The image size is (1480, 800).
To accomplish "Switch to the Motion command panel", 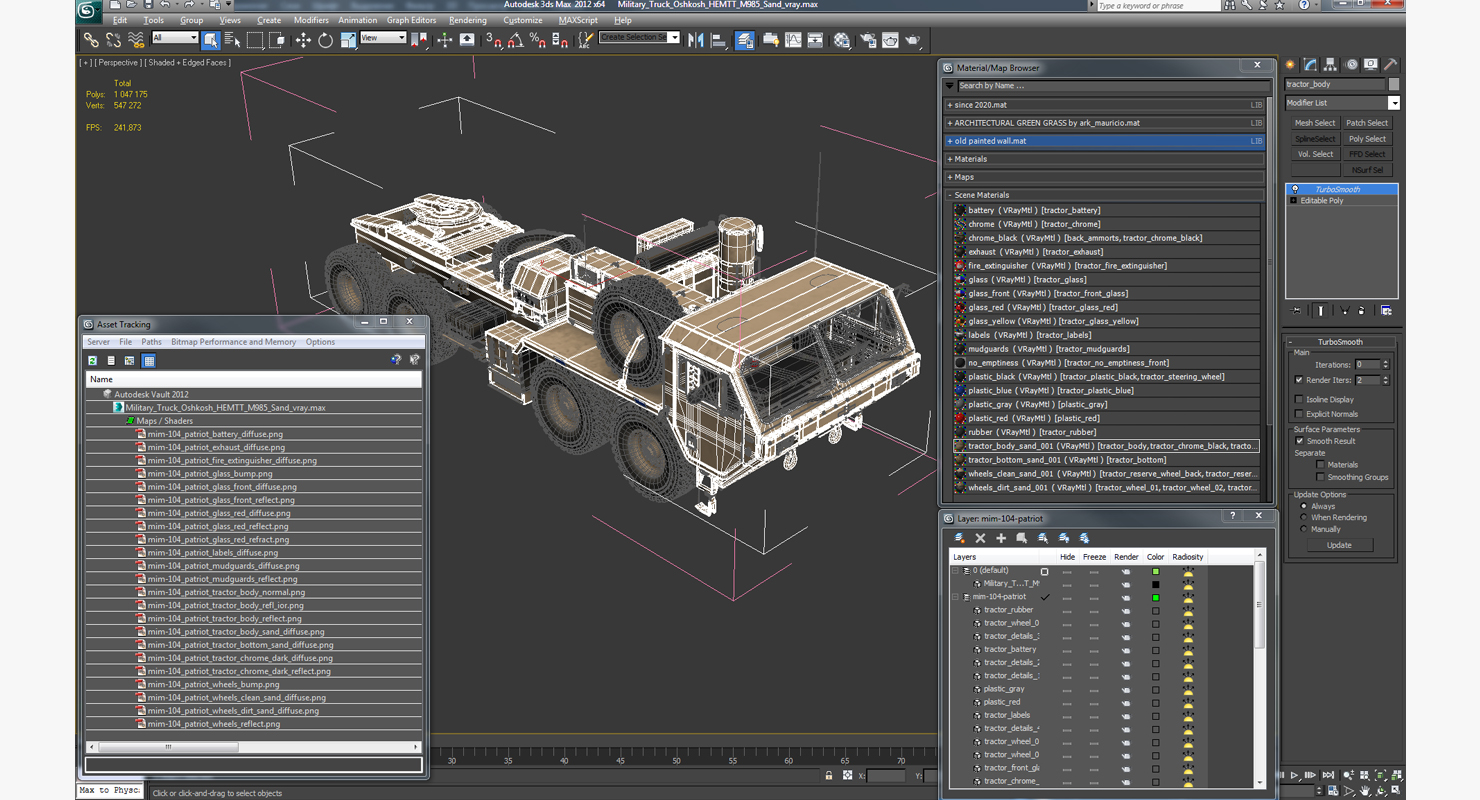I will point(1352,64).
